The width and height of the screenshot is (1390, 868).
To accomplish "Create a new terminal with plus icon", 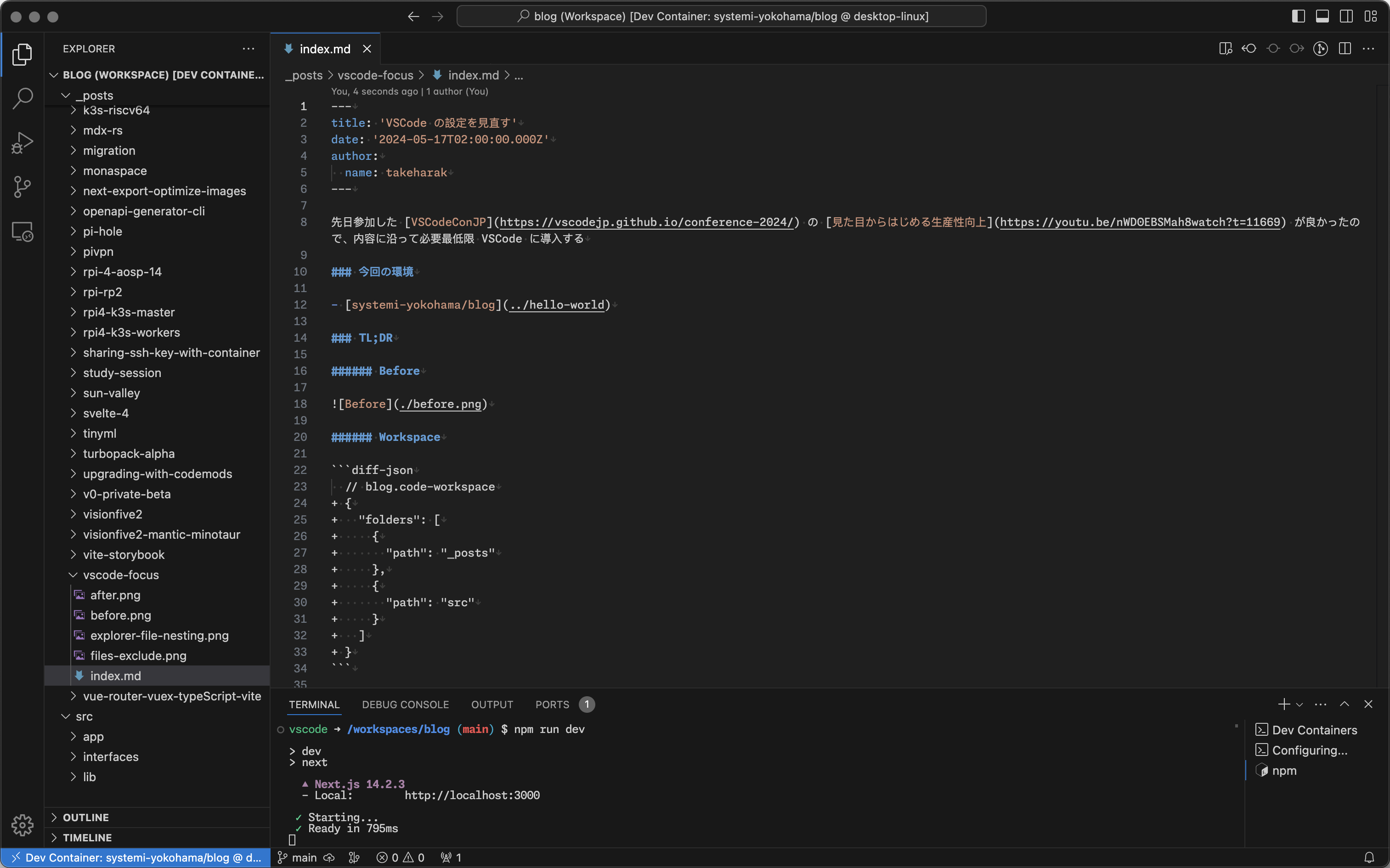I will click(1284, 705).
